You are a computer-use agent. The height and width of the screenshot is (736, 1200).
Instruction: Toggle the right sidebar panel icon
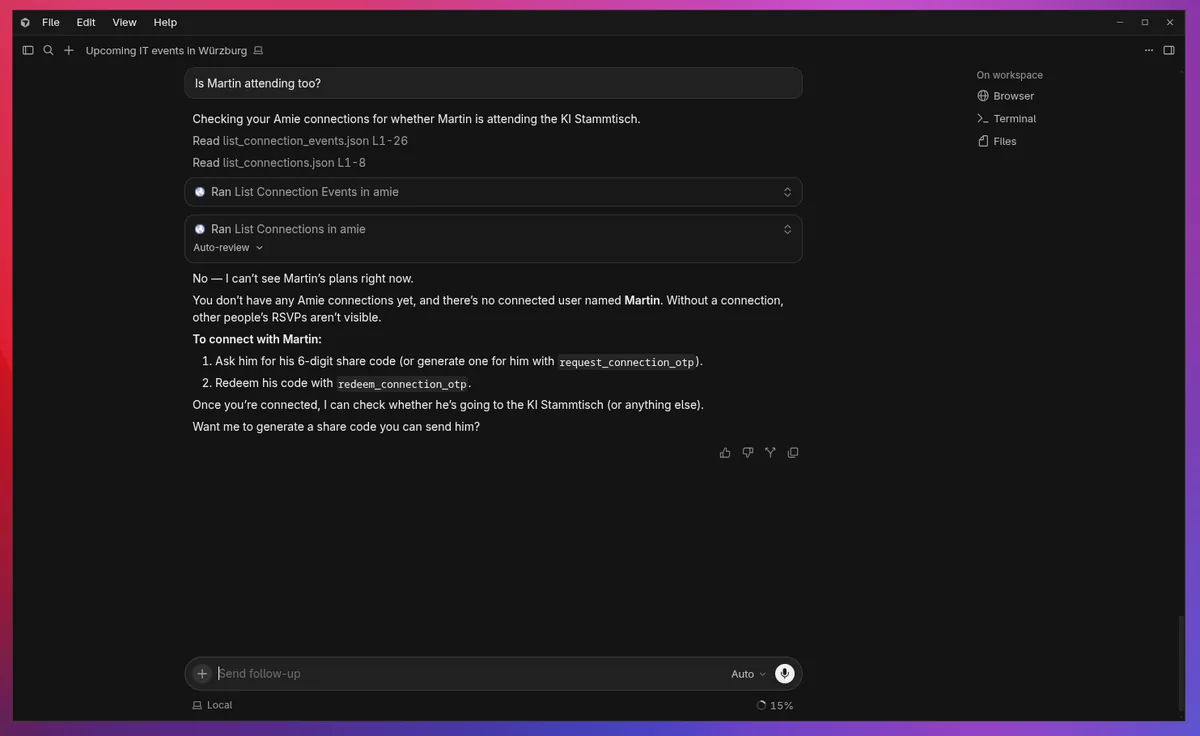click(x=1169, y=50)
